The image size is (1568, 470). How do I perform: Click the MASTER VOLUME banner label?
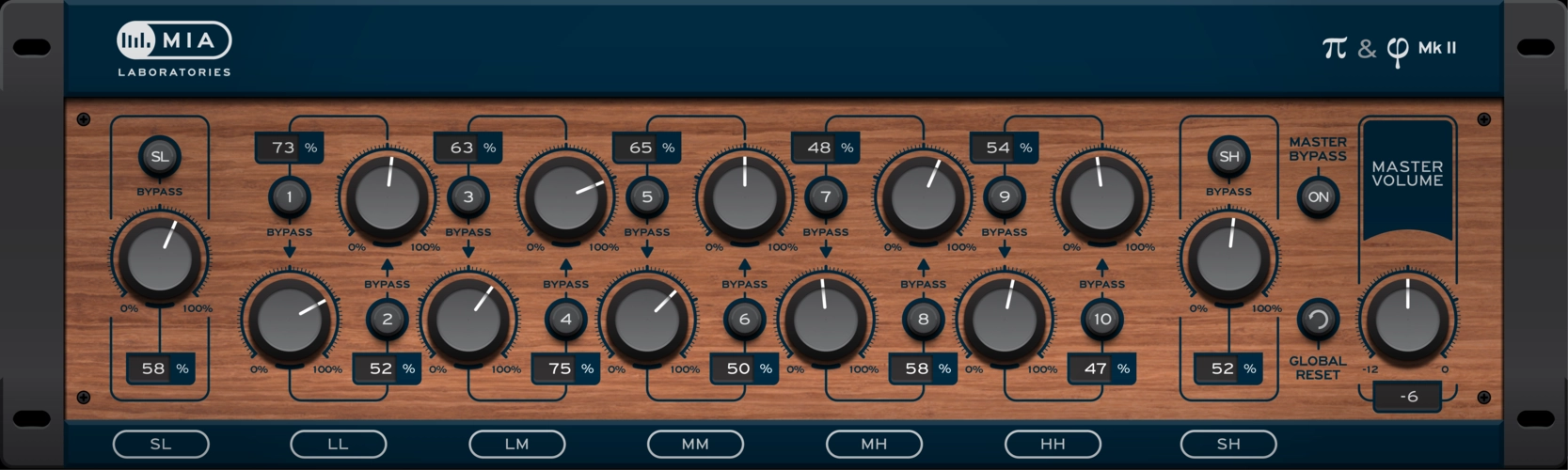1407,174
